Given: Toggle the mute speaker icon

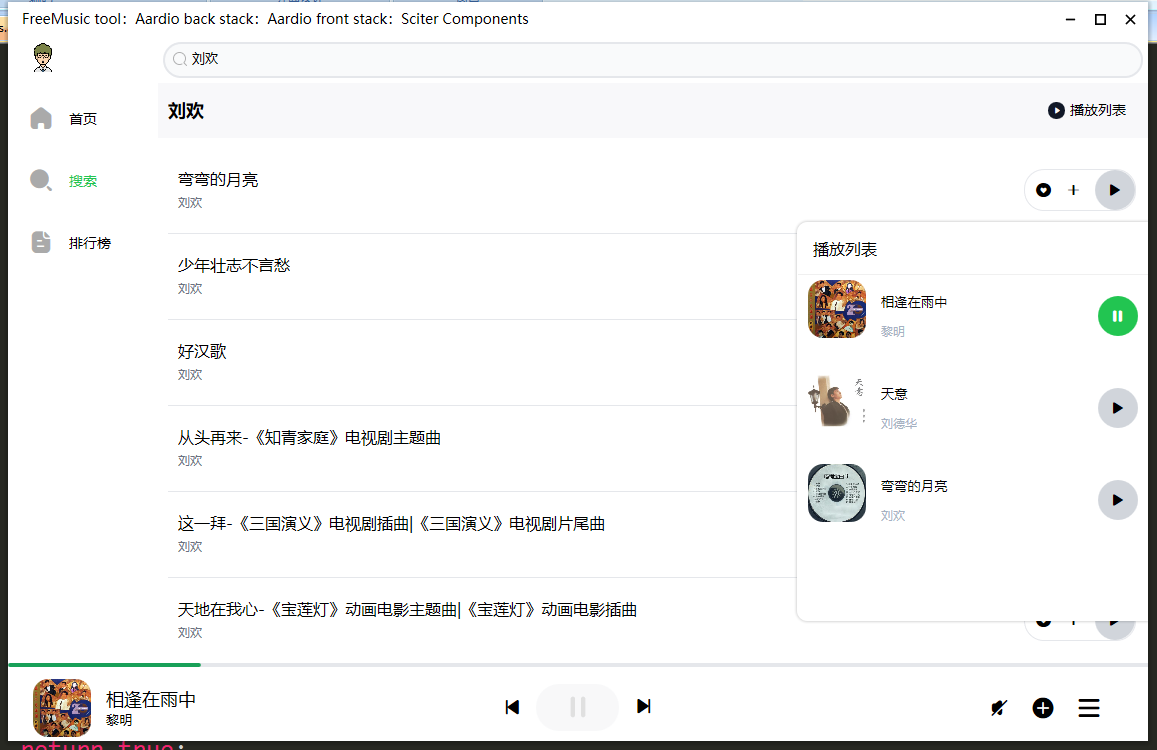Looking at the screenshot, I should (998, 708).
